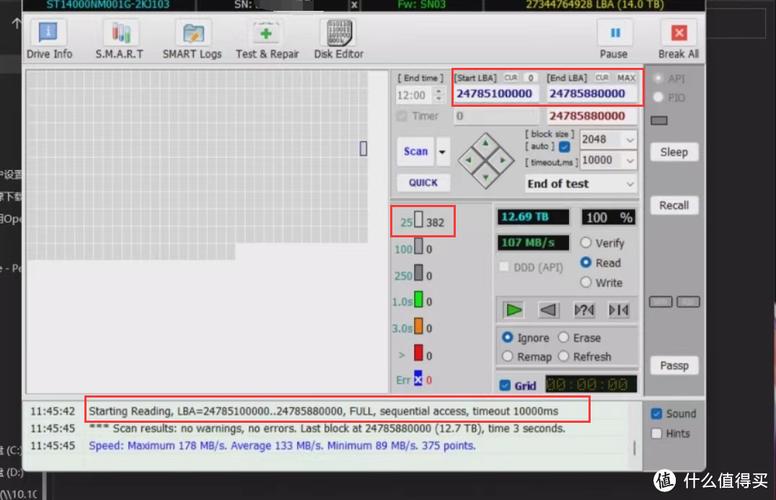Click the up arrow of the navigation diamond

click(x=485, y=143)
